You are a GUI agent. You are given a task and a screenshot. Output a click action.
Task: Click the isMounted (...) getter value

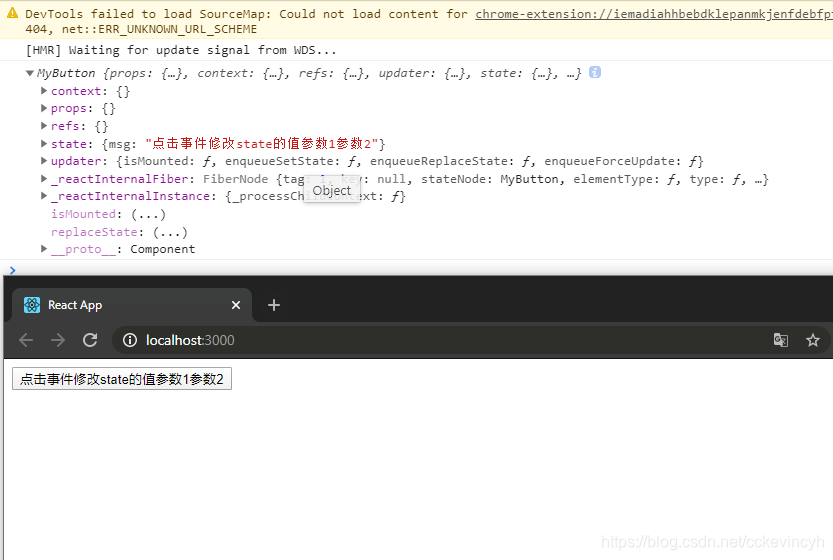(148, 214)
